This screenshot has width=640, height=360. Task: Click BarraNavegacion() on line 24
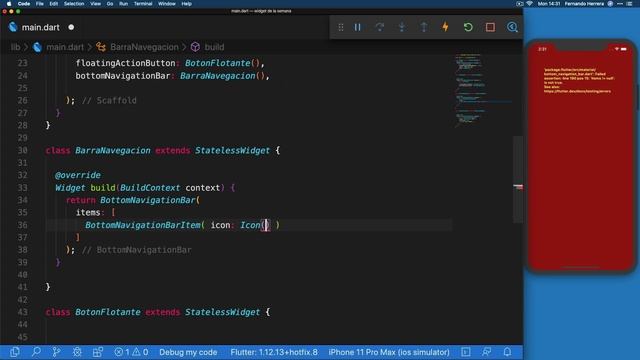pos(222,76)
